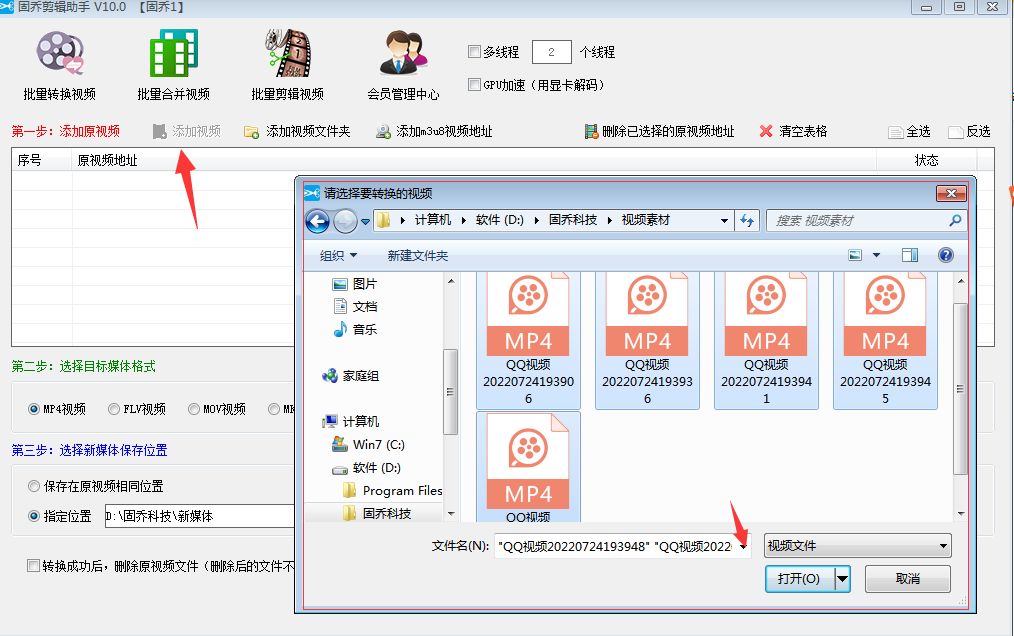The width and height of the screenshot is (1014, 636).
Task: Open help with the blue question icon
Action: [x=945, y=255]
